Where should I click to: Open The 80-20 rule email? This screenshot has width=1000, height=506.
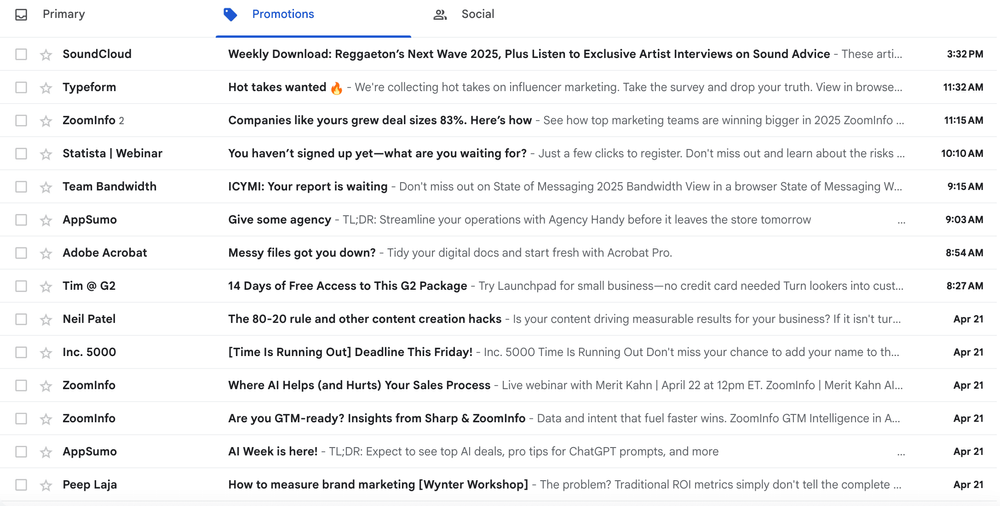click(365, 320)
